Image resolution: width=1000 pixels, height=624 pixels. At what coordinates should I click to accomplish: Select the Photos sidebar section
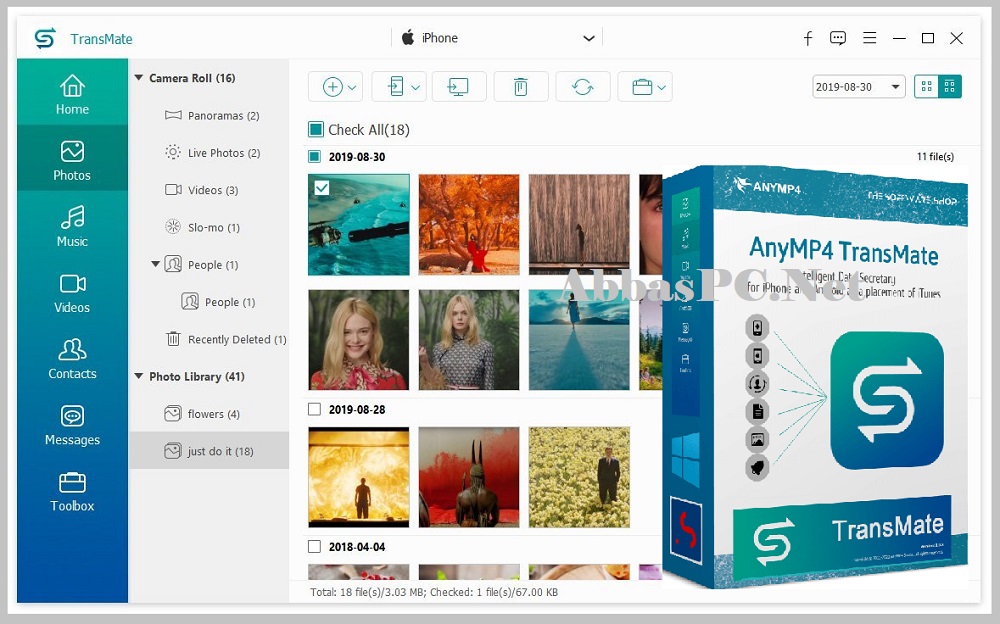pos(72,159)
